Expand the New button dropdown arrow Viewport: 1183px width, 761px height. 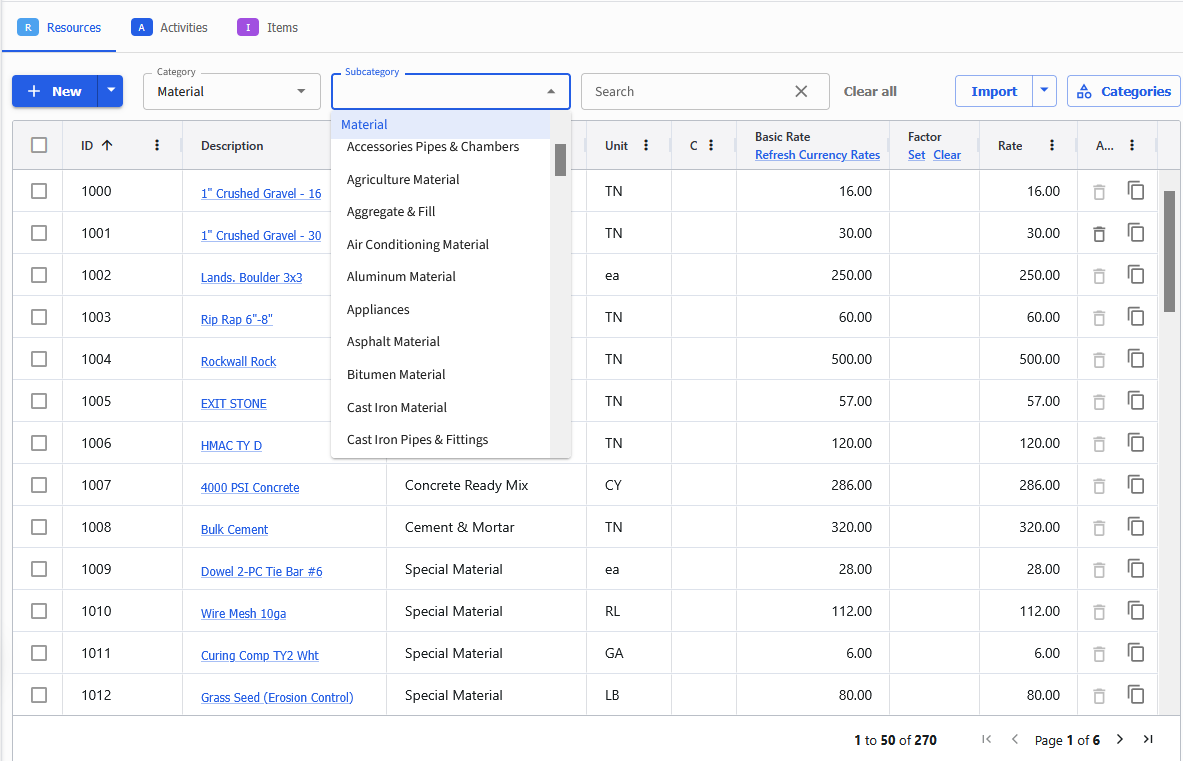110,91
